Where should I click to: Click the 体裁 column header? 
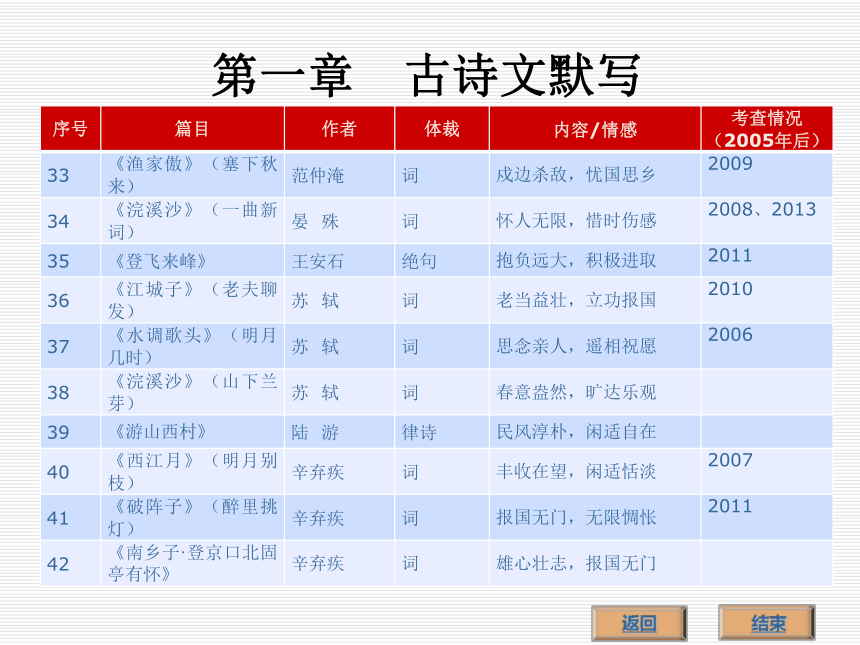(x=442, y=128)
